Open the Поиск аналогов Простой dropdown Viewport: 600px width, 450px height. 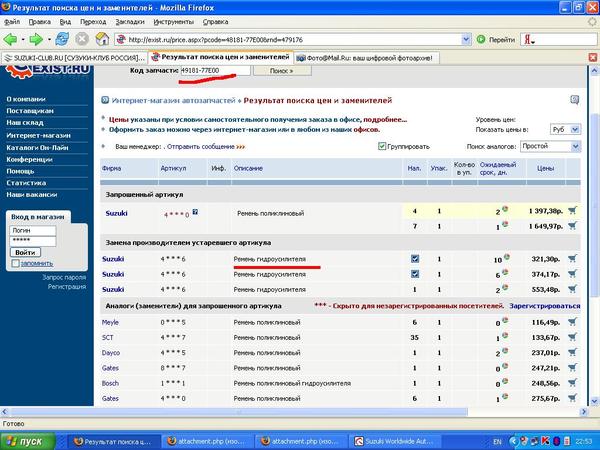pyautogui.click(x=550, y=146)
